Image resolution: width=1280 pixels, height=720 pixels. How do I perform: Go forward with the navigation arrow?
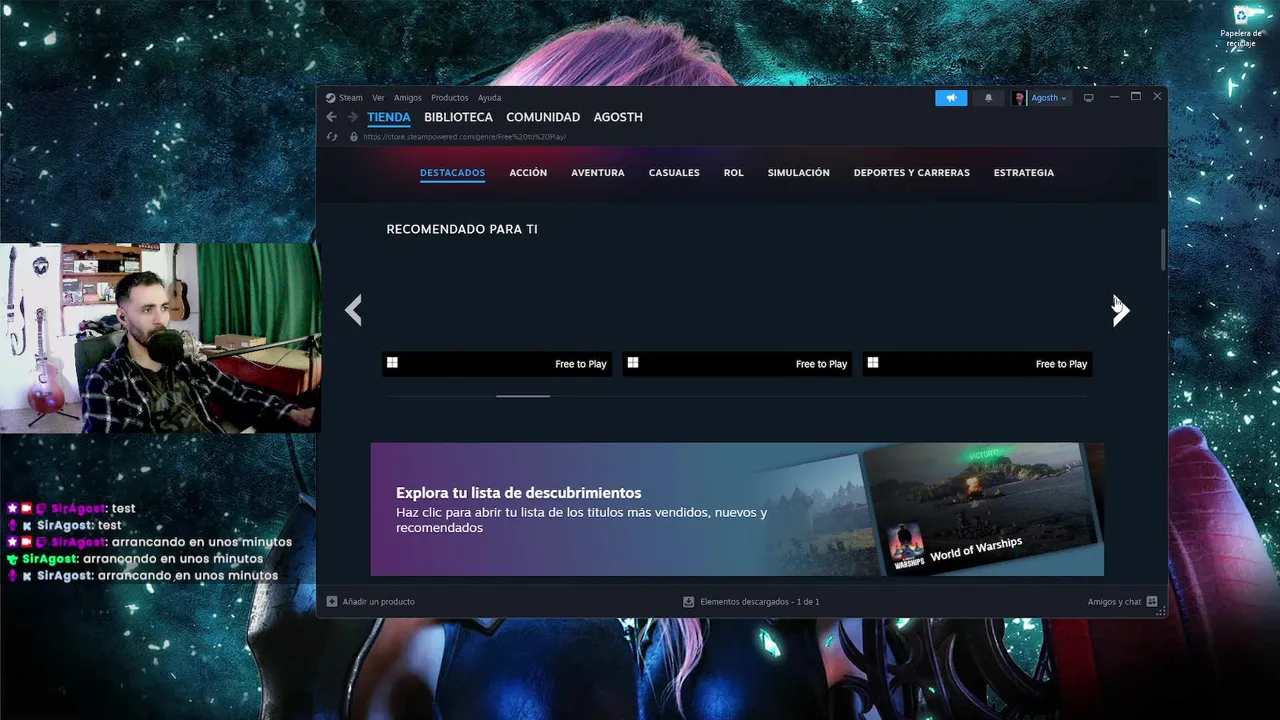(352, 117)
